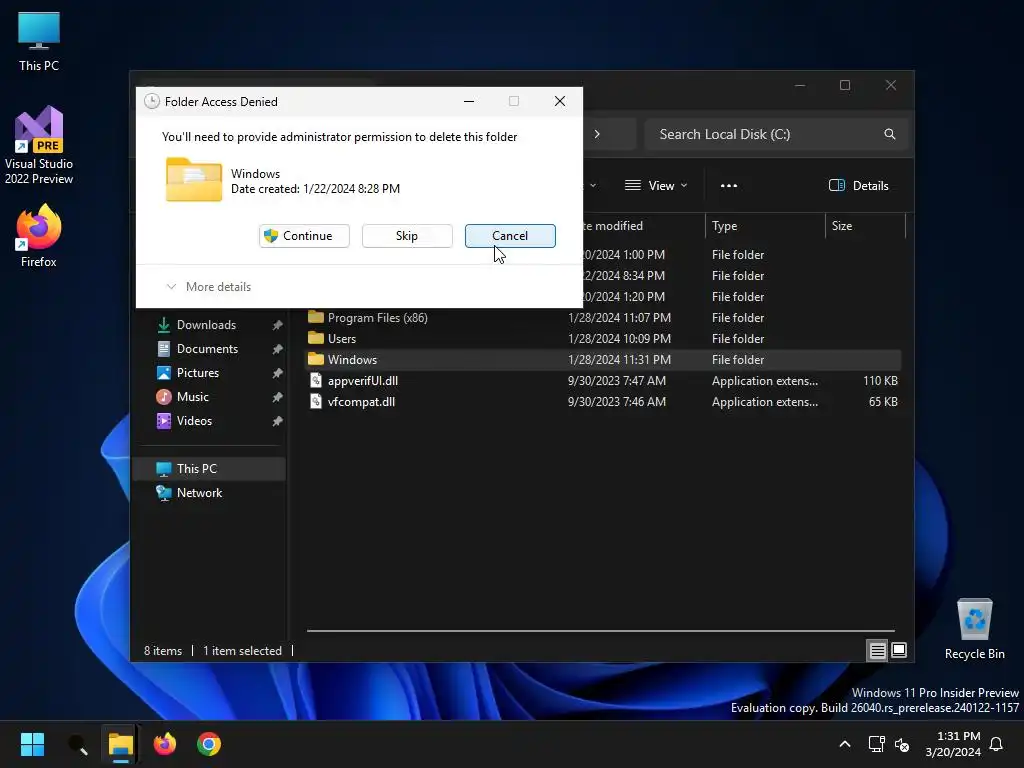Switch to details list view icon in status bar
Image resolution: width=1024 pixels, height=768 pixels.
tap(877, 650)
